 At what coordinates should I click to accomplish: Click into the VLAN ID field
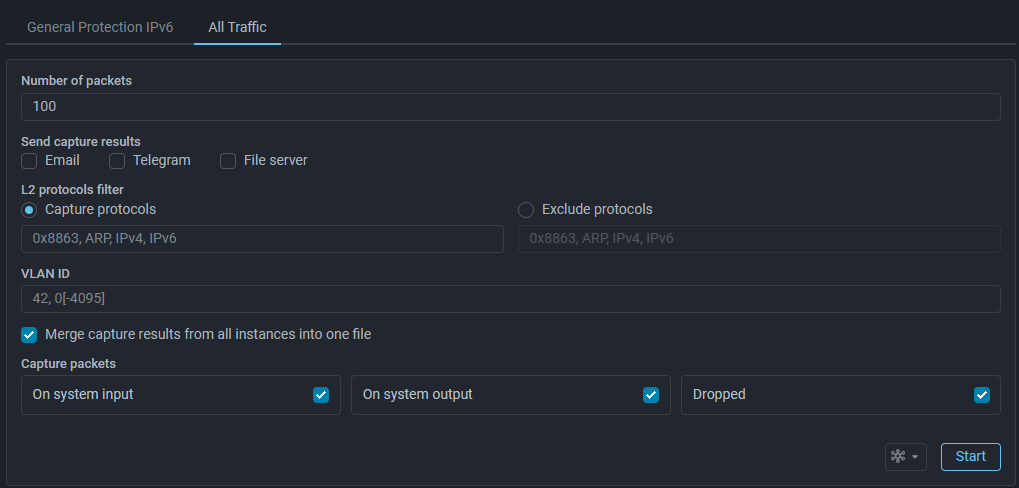[x=510, y=299]
